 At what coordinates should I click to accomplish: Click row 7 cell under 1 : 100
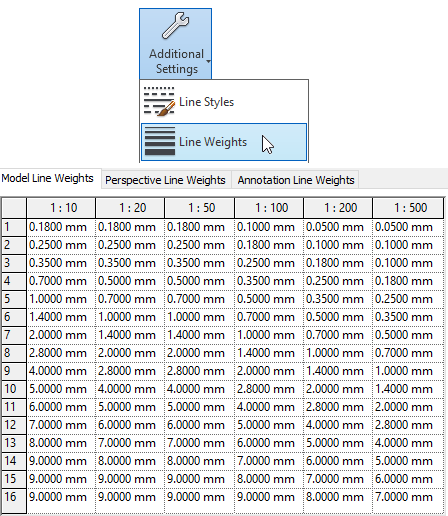269,335
